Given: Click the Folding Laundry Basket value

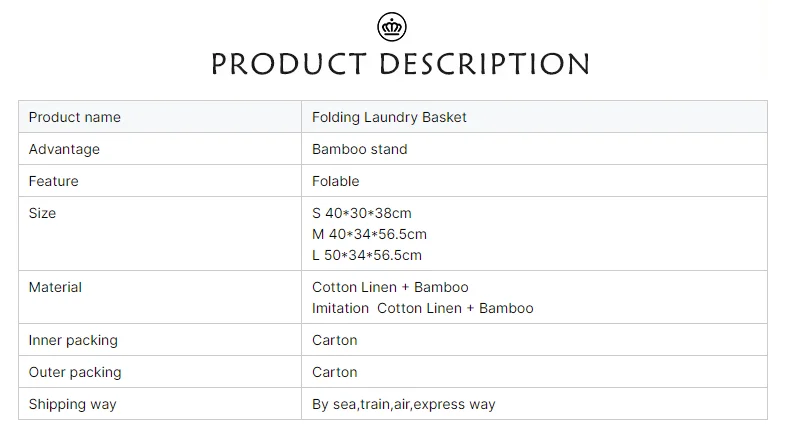Looking at the screenshot, I should click(389, 117).
